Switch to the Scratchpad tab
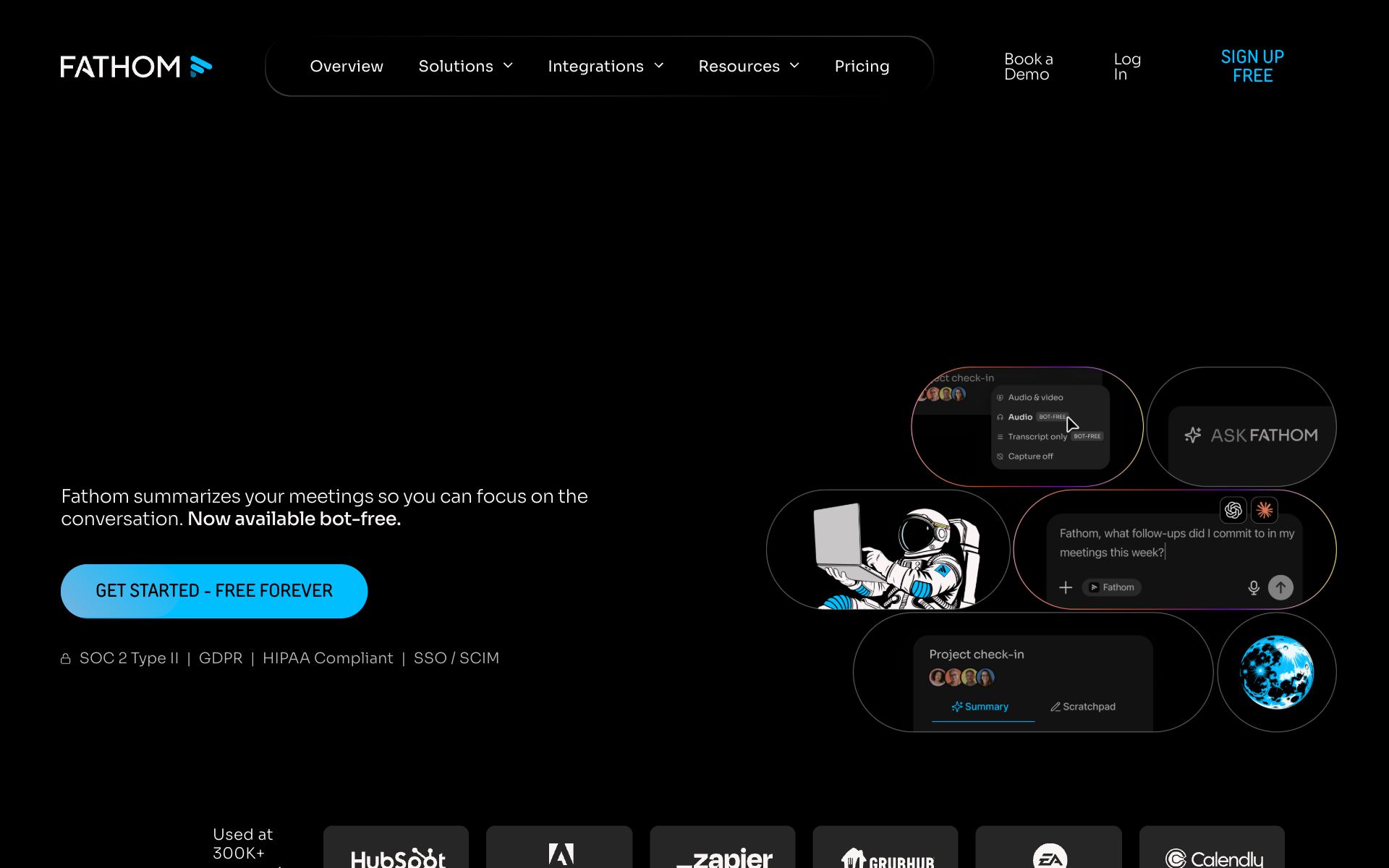The height and width of the screenshot is (868, 1389). click(x=1083, y=707)
